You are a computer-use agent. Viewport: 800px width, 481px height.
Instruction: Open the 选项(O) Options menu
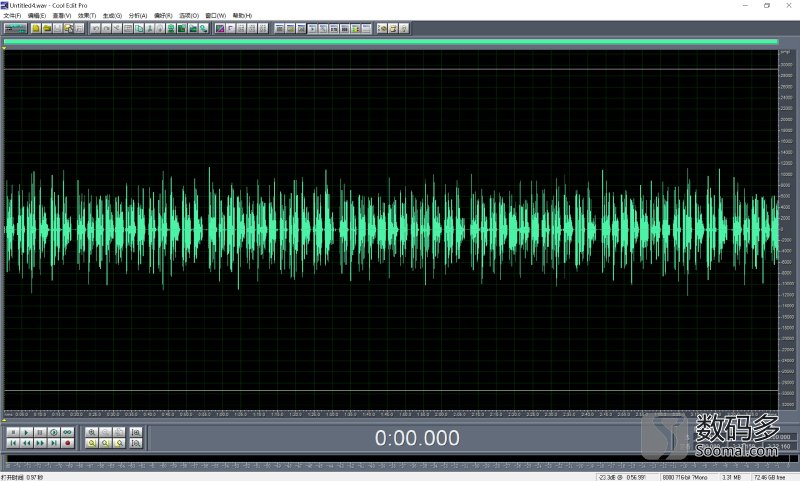(x=189, y=16)
